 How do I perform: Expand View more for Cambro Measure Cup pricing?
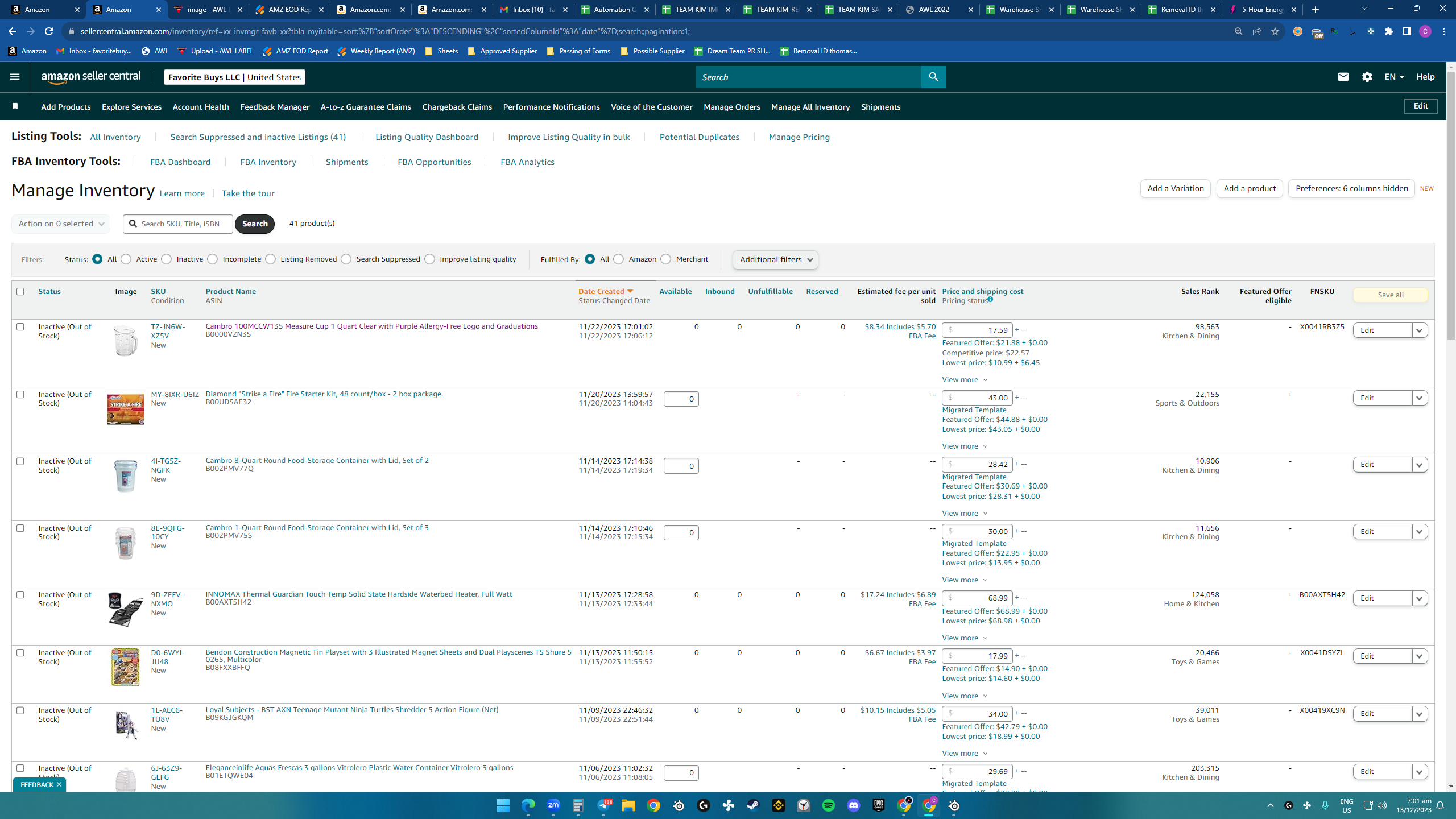[x=965, y=379]
